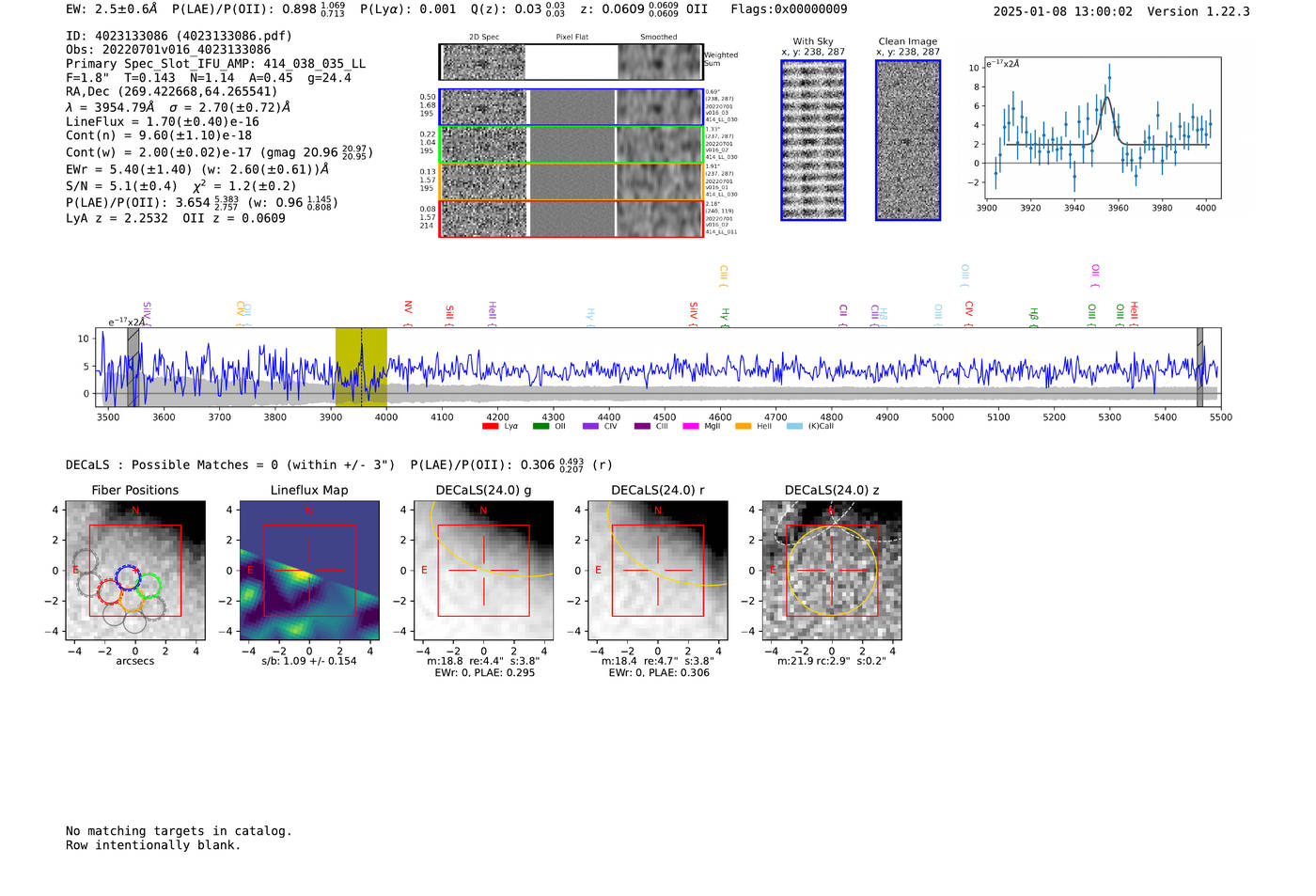Screen dimensions: 1316x896
Task: Click the 's/b: 1.09 +/- 0.154' caption
Action: [309, 661]
